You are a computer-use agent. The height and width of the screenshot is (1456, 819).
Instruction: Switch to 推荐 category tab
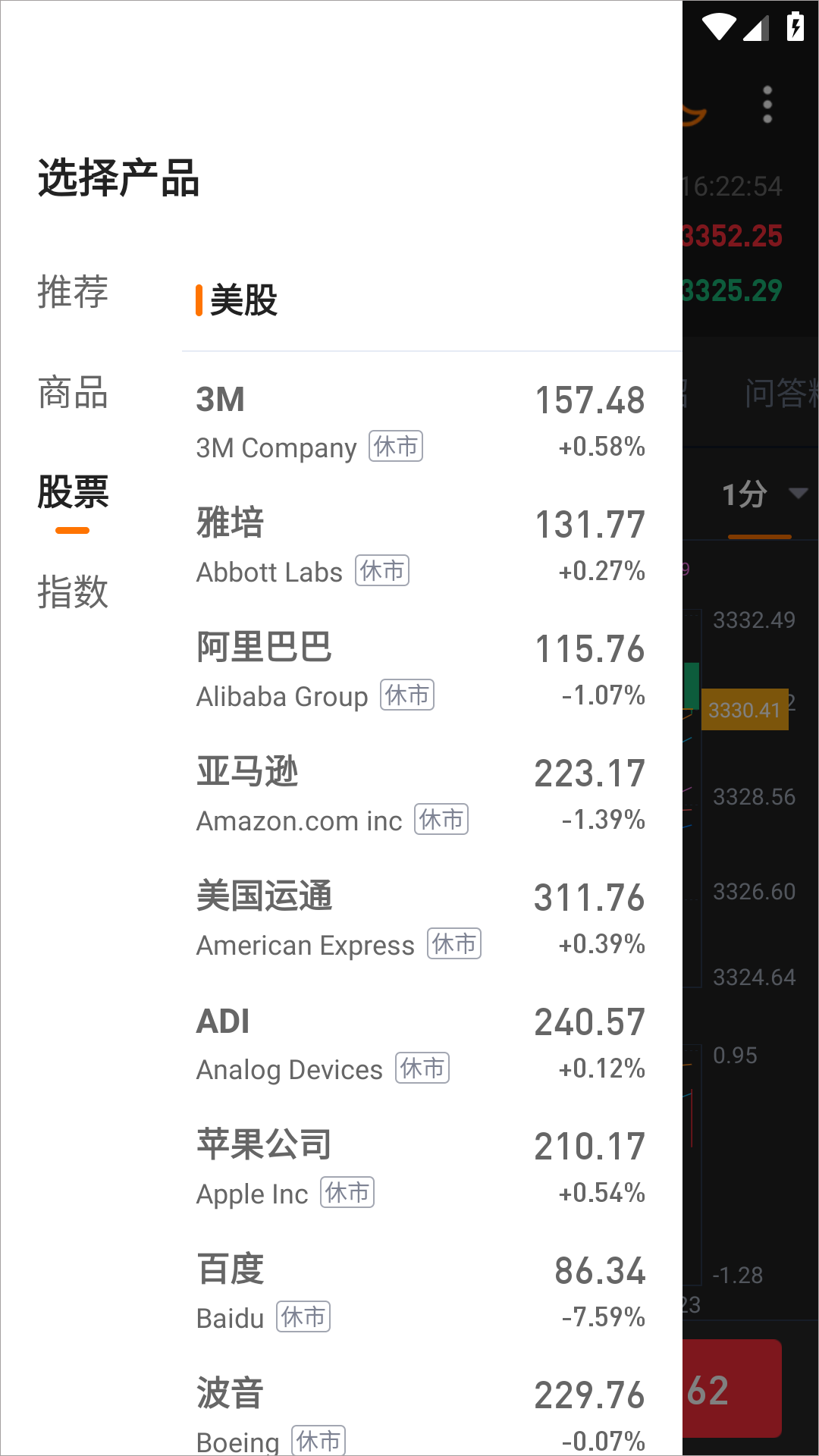(x=73, y=292)
